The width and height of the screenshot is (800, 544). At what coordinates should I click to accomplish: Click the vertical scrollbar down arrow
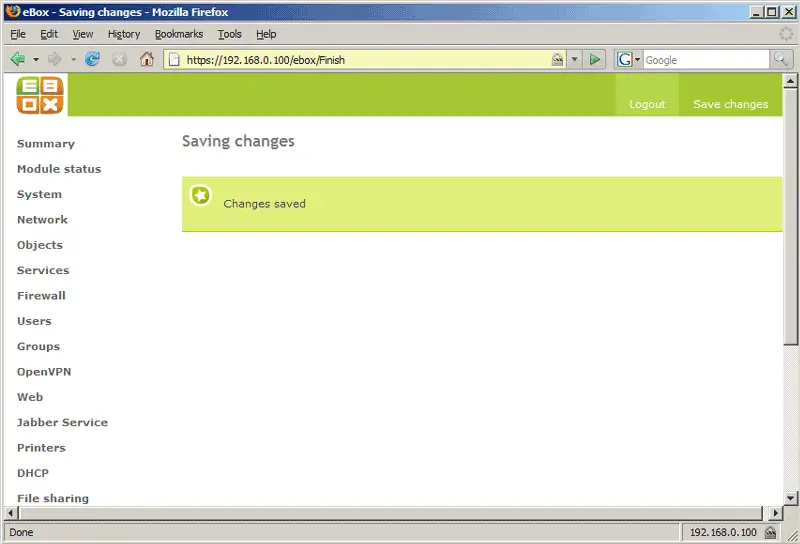[790, 498]
